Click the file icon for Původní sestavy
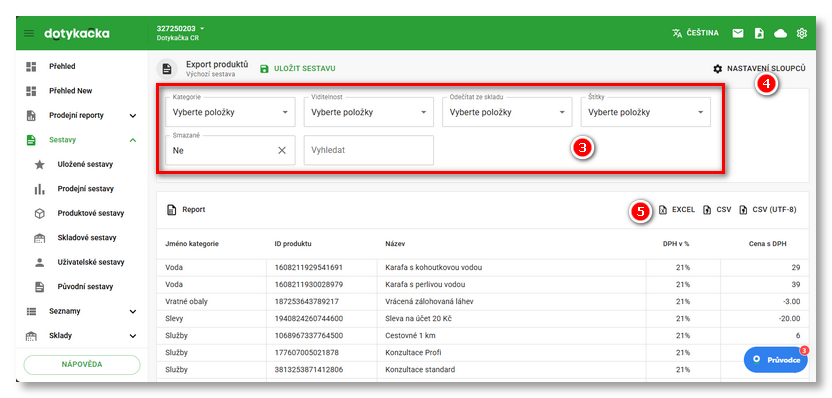The width and height of the screenshot is (832, 398). pos(40,287)
